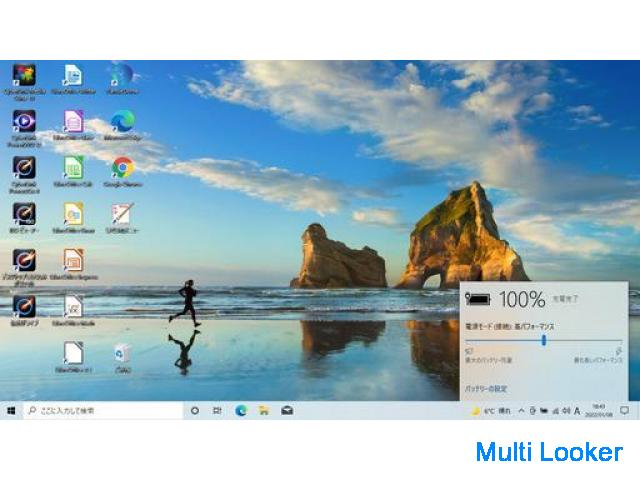
Task: Expand hidden system tray icons chevron
Action: pos(520,411)
